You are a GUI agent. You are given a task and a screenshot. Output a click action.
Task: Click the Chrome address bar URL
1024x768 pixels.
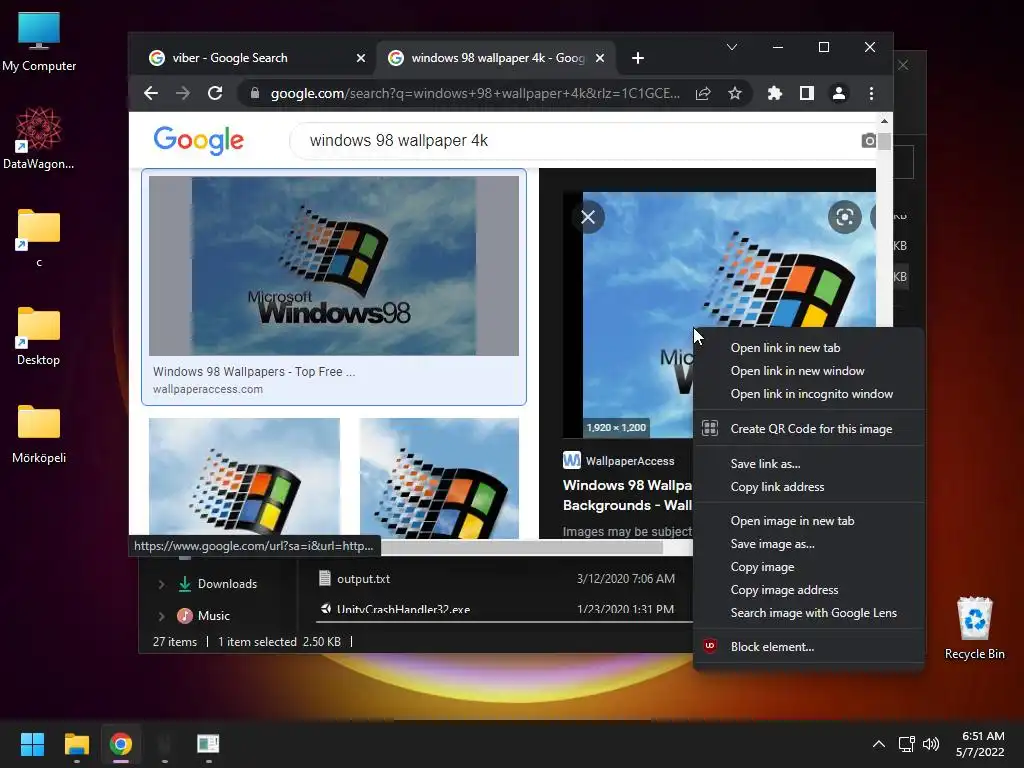475,93
